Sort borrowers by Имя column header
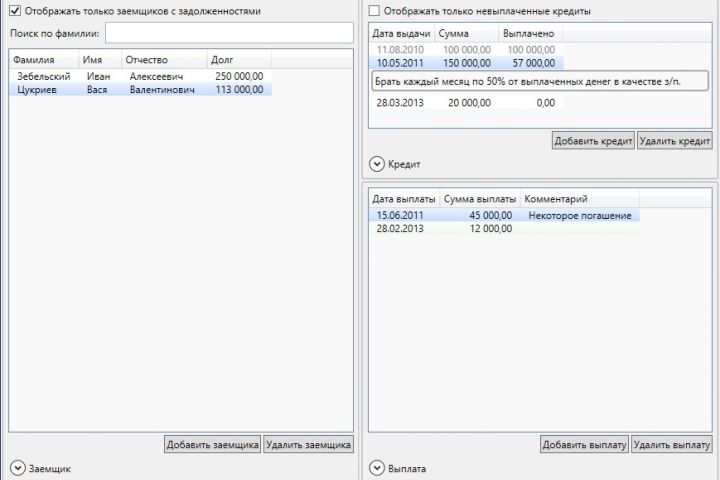720x480 pixels. (x=100, y=60)
